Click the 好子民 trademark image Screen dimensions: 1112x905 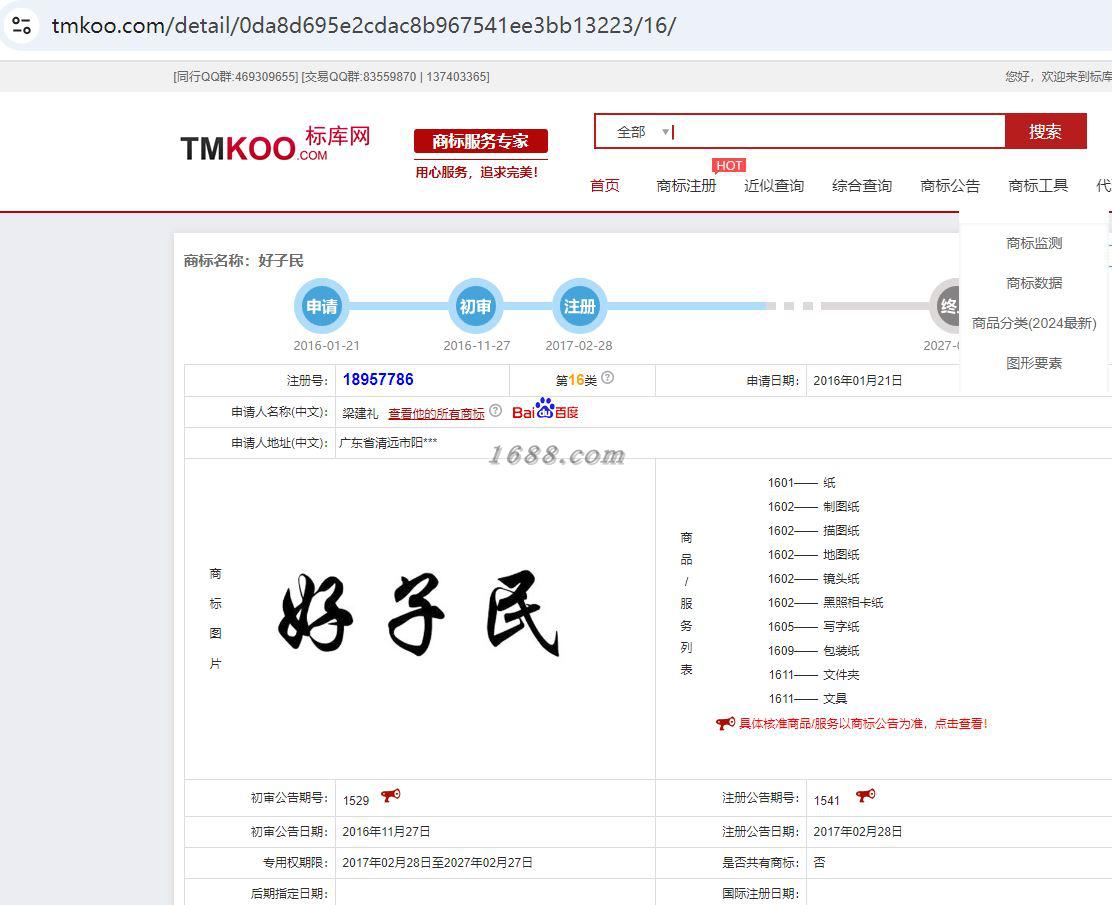tap(418, 614)
